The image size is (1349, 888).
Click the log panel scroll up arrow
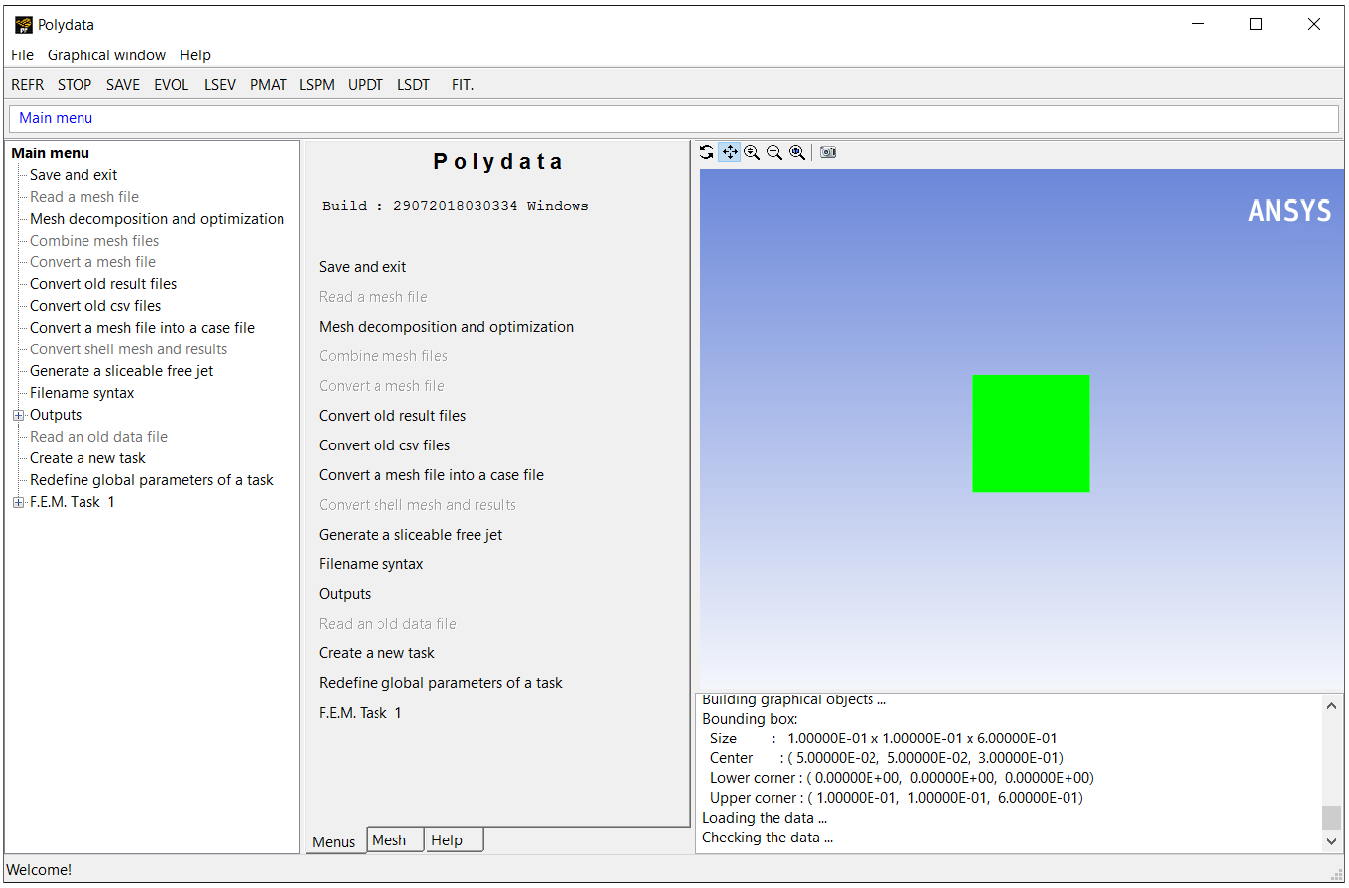click(x=1331, y=706)
